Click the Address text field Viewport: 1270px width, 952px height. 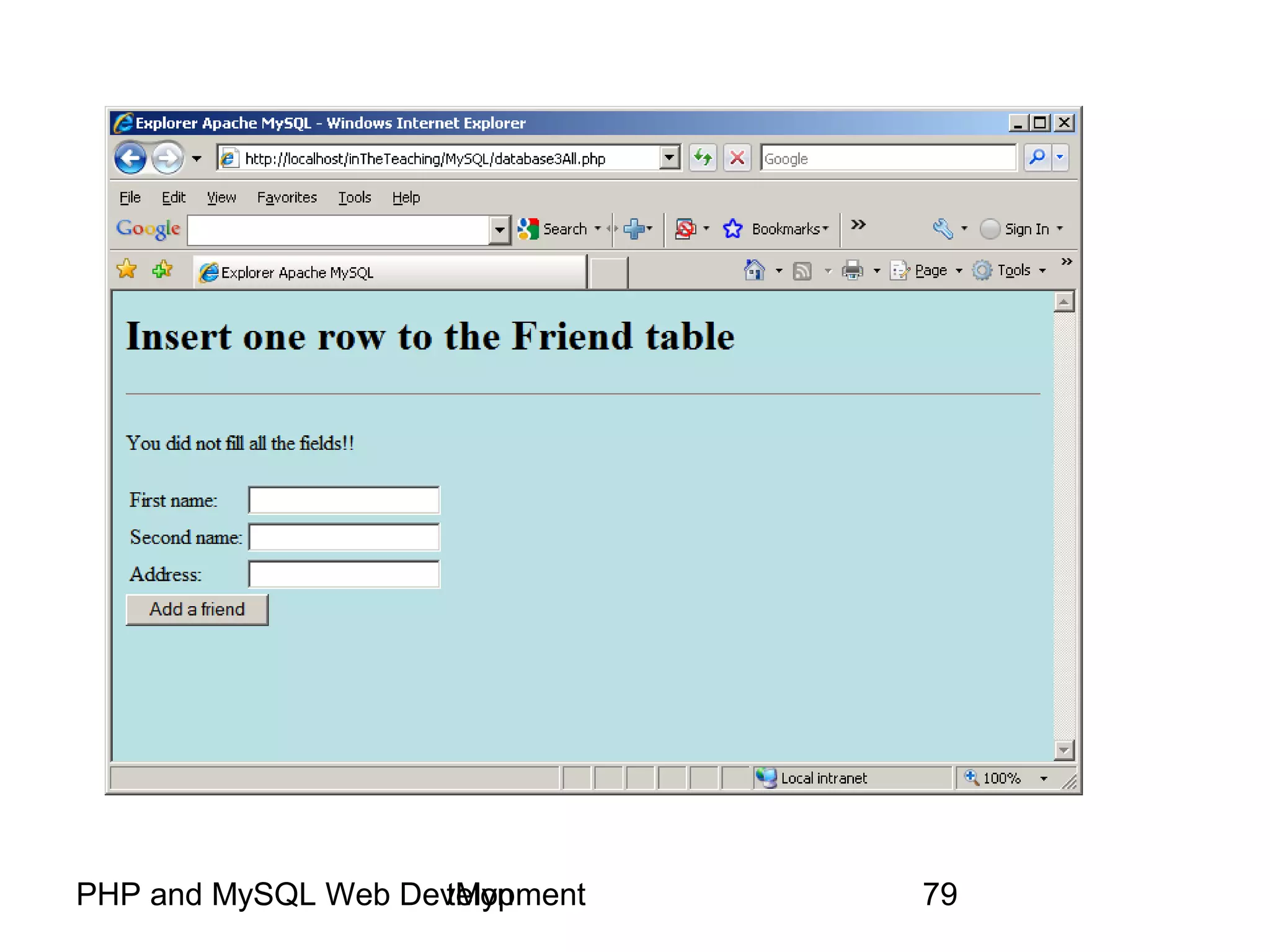(x=344, y=574)
